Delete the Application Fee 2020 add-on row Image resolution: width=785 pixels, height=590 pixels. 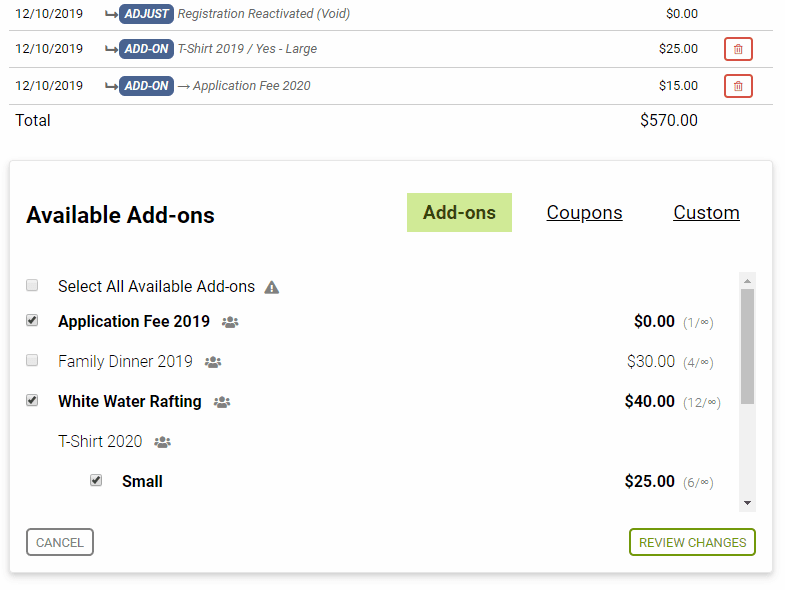tap(738, 86)
